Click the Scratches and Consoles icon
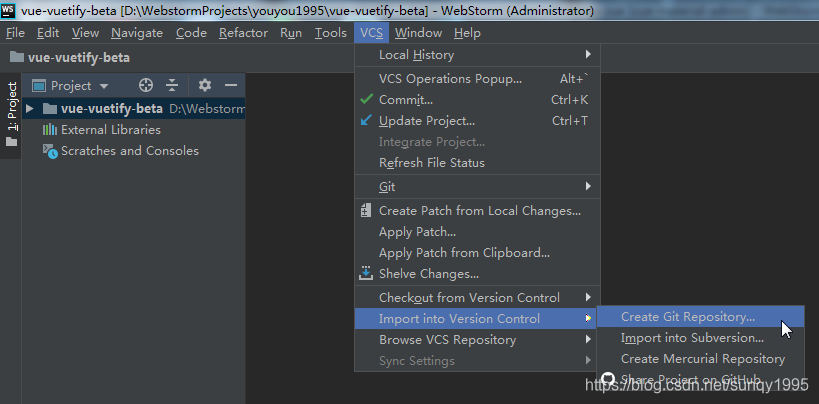Screen dimensions: 819x404 click(50, 151)
